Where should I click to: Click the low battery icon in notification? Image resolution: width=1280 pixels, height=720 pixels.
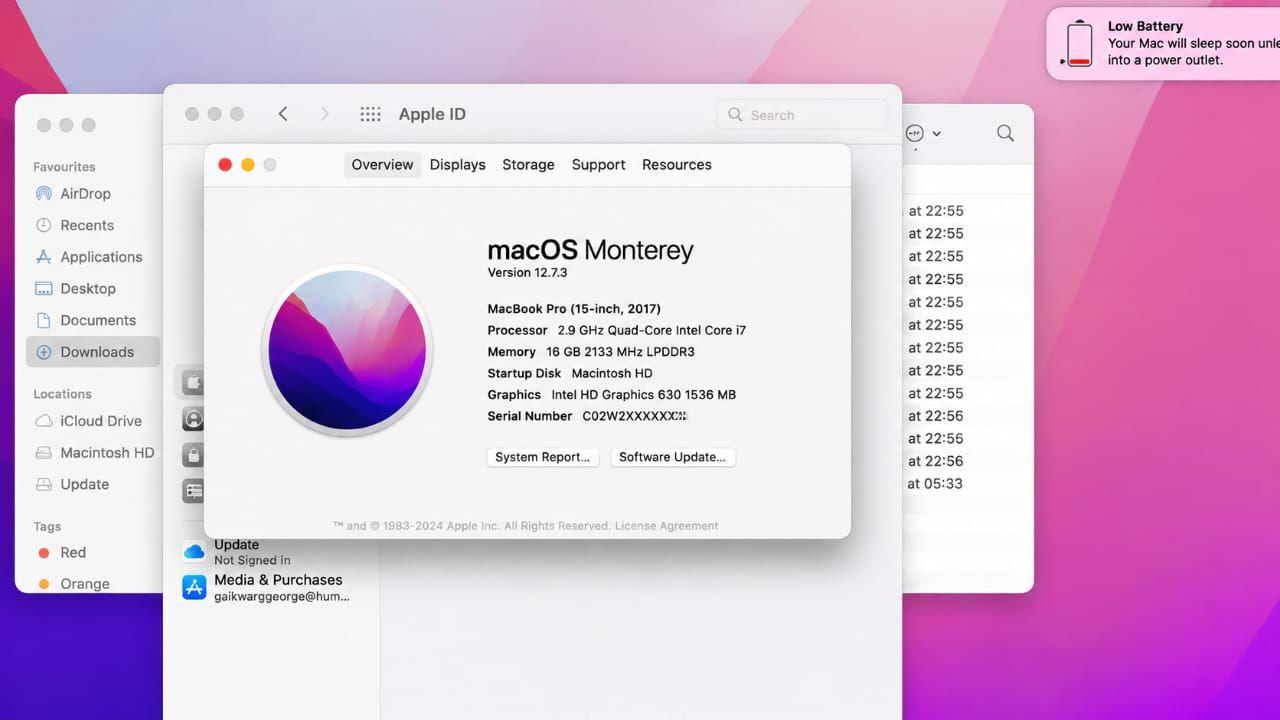1079,44
